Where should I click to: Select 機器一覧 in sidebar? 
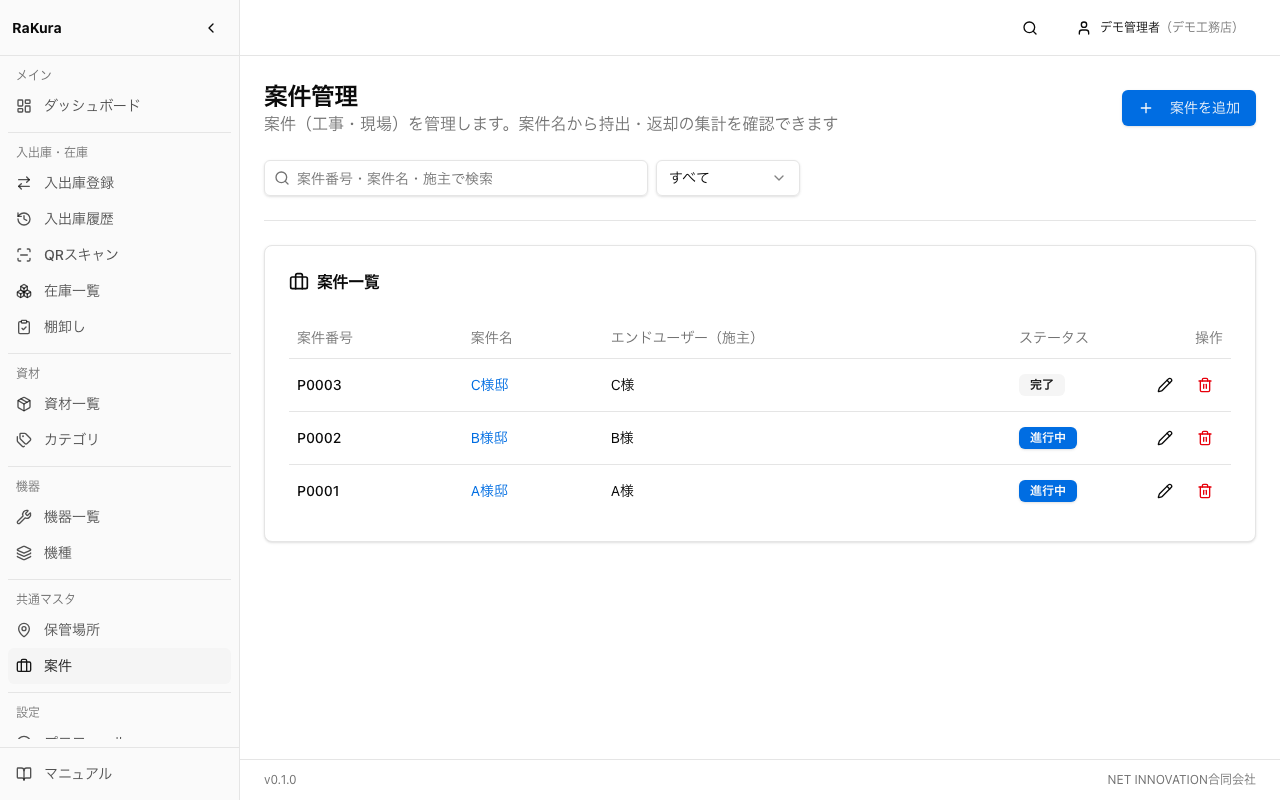pyautogui.click(x=119, y=517)
